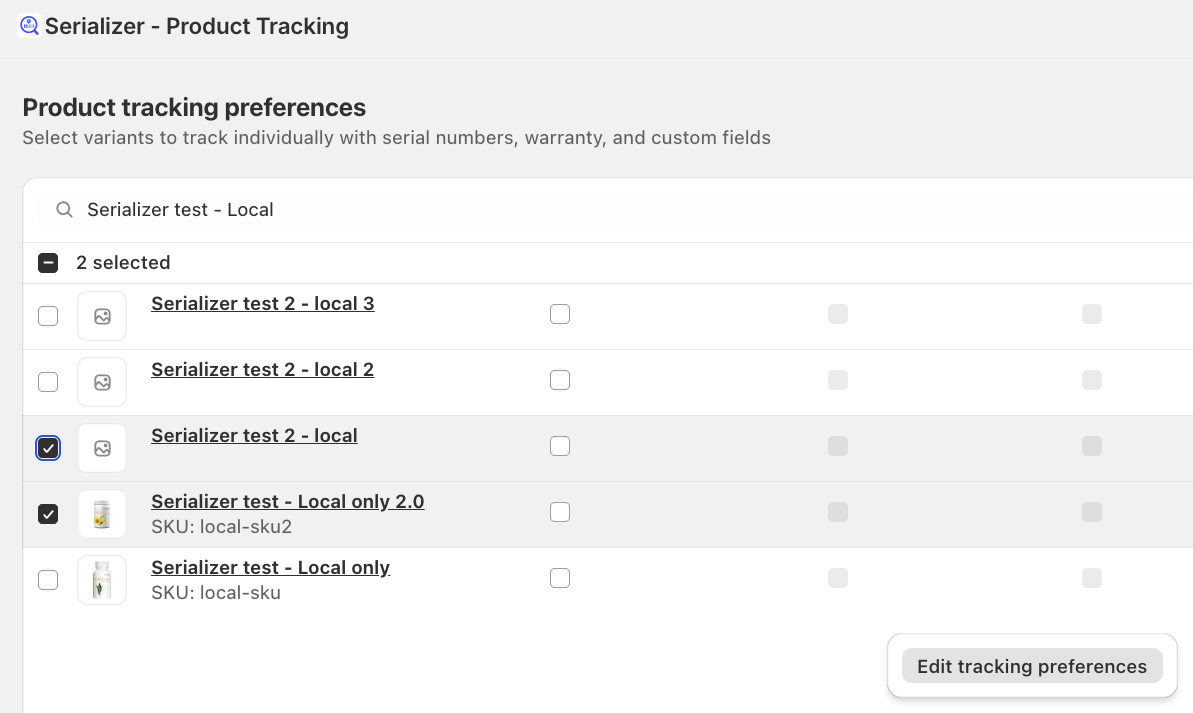The height and width of the screenshot is (713, 1193).
Task: Open Serializer test - Local only 2.0 link
Action: point(287,502)
